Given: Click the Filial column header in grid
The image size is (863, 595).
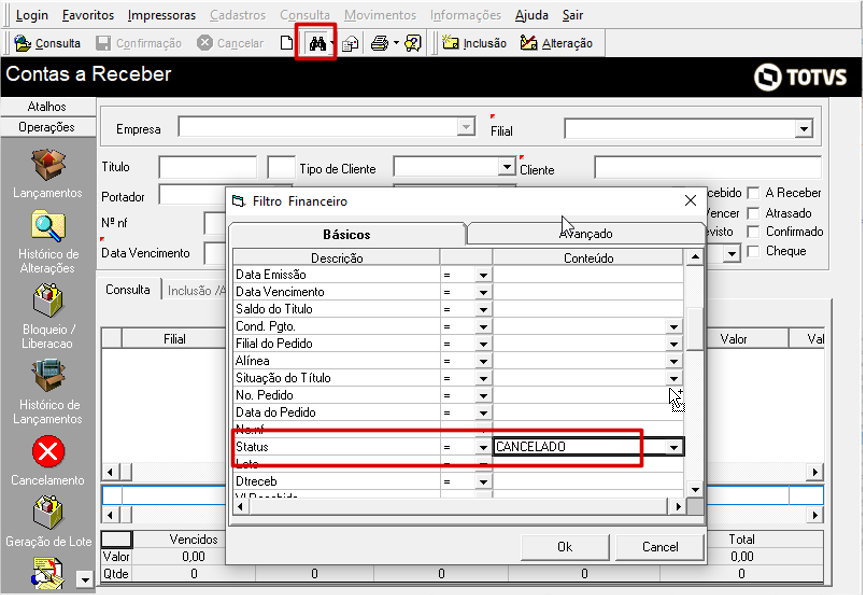Looking at the screenshot, I should [174, 339].
